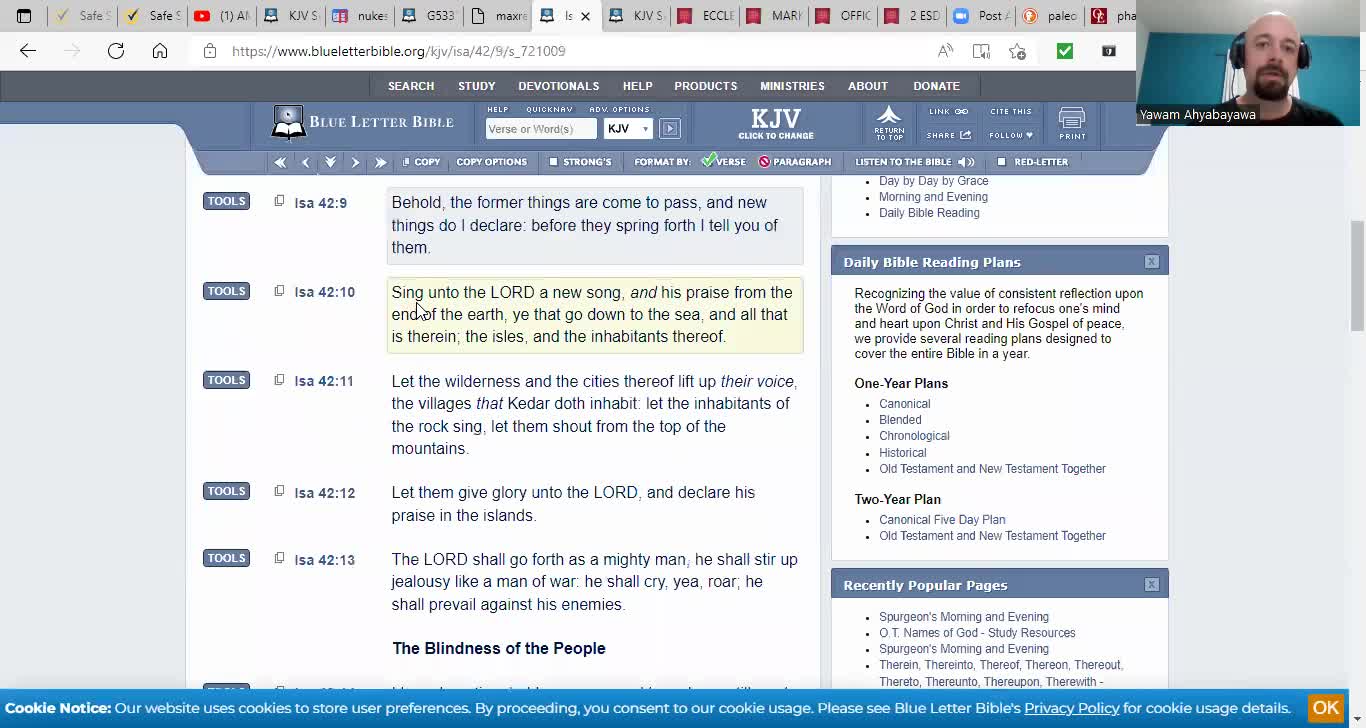This screenshot has width=1366, height=728.
Task: Open the MINISTRIES menu
Action: [x=792, y=86]
